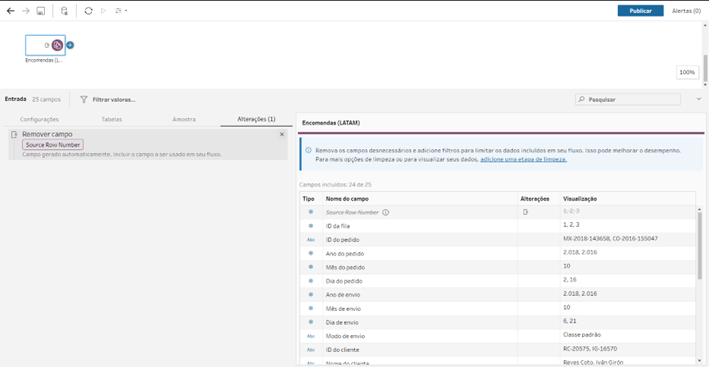
Task: Click the Abc type icon for ID do pedido
Action: coord(311,240)
